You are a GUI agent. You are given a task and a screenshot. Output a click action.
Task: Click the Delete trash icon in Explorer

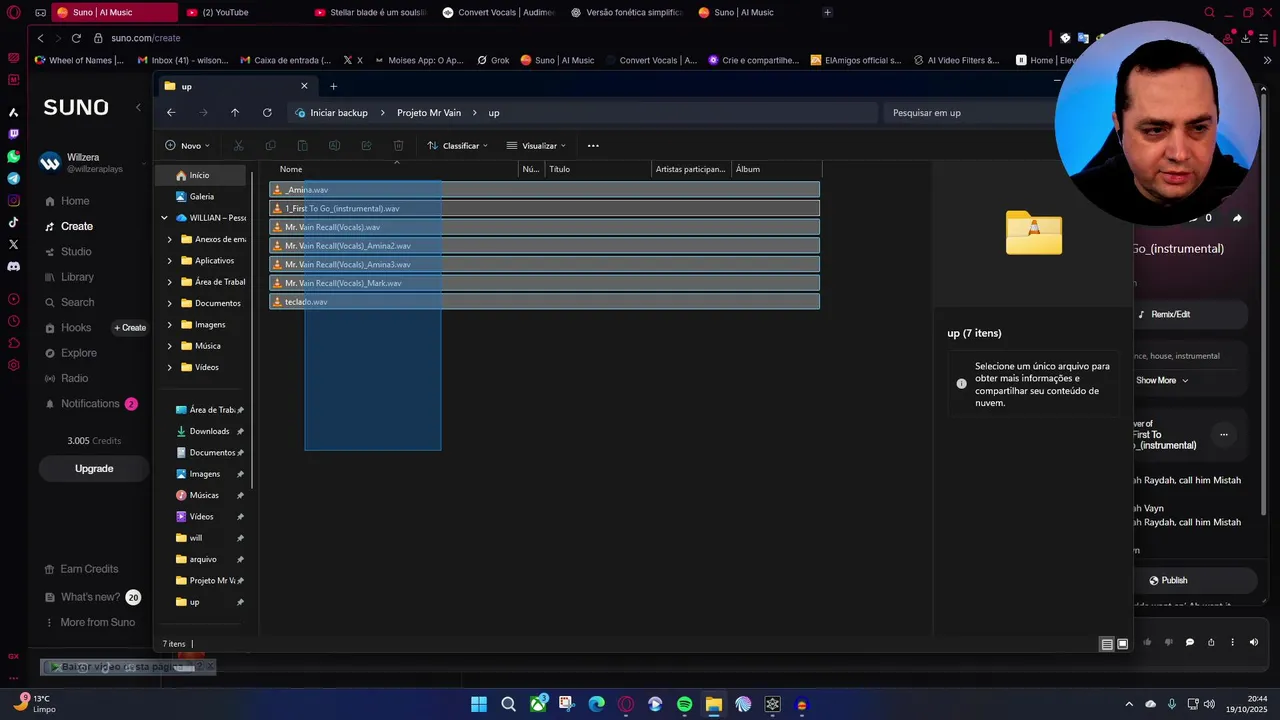[x=398, y=146]
